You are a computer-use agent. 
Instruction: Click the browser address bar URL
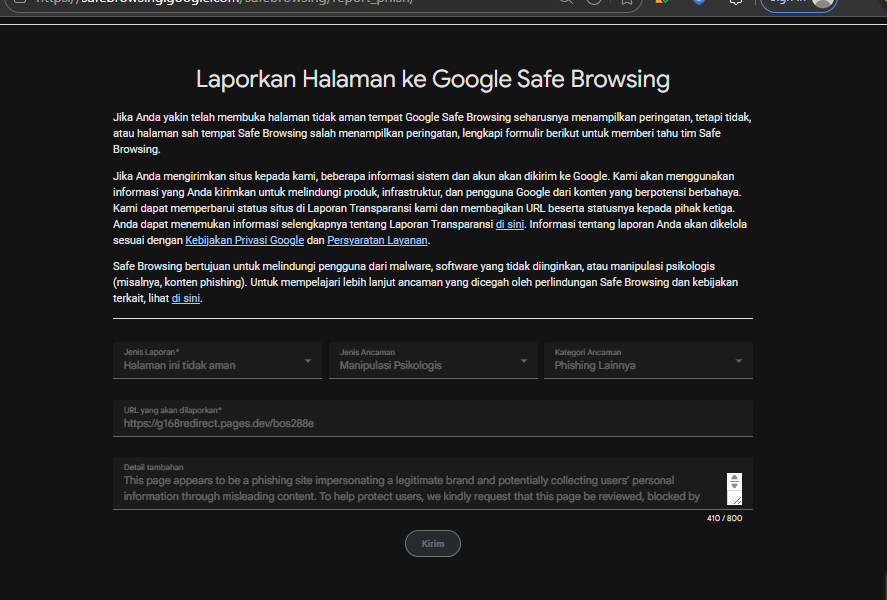[x=223, y=2]
